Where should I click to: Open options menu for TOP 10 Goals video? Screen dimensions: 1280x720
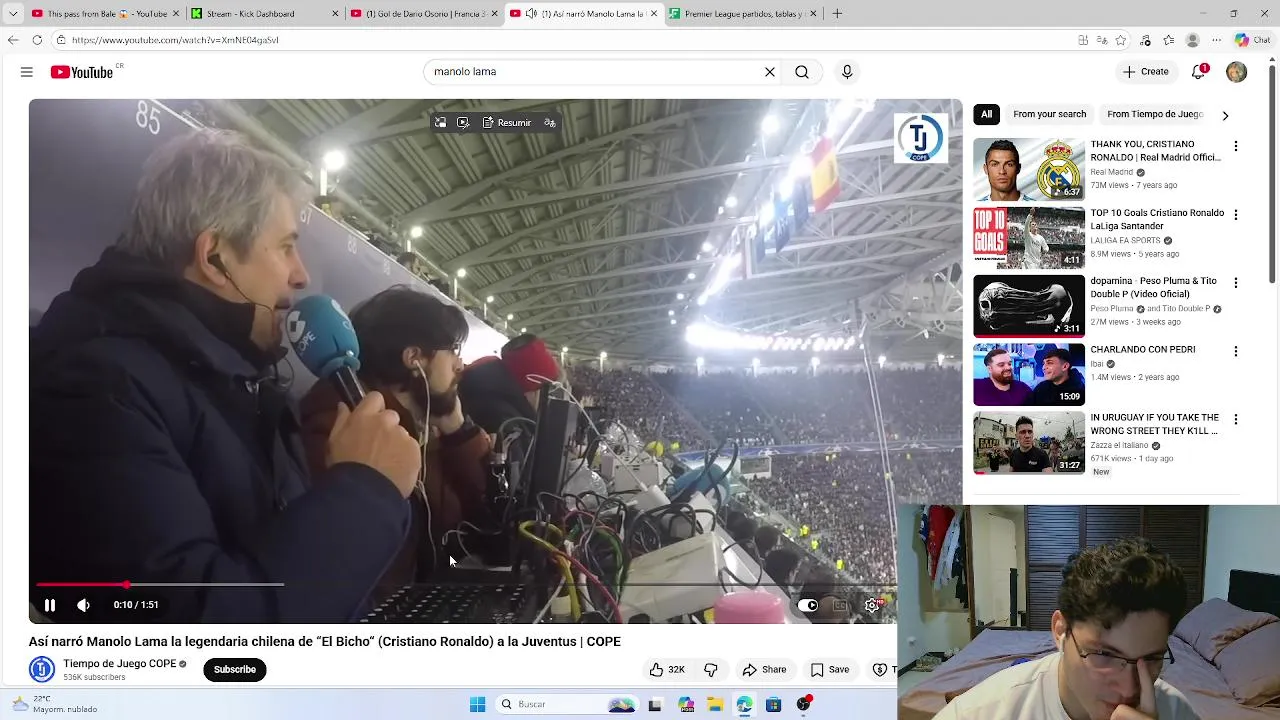[x=1236, y=215]
